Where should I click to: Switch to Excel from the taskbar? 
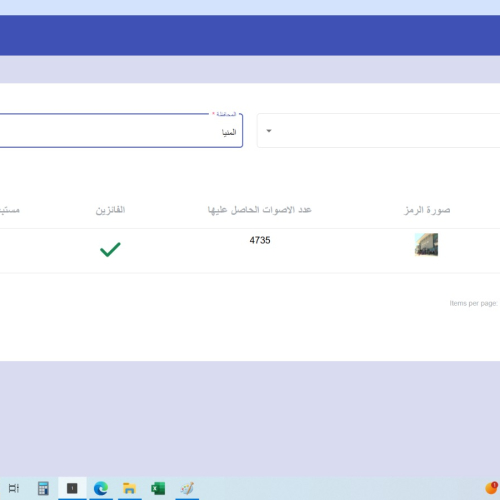pos(158,489)
